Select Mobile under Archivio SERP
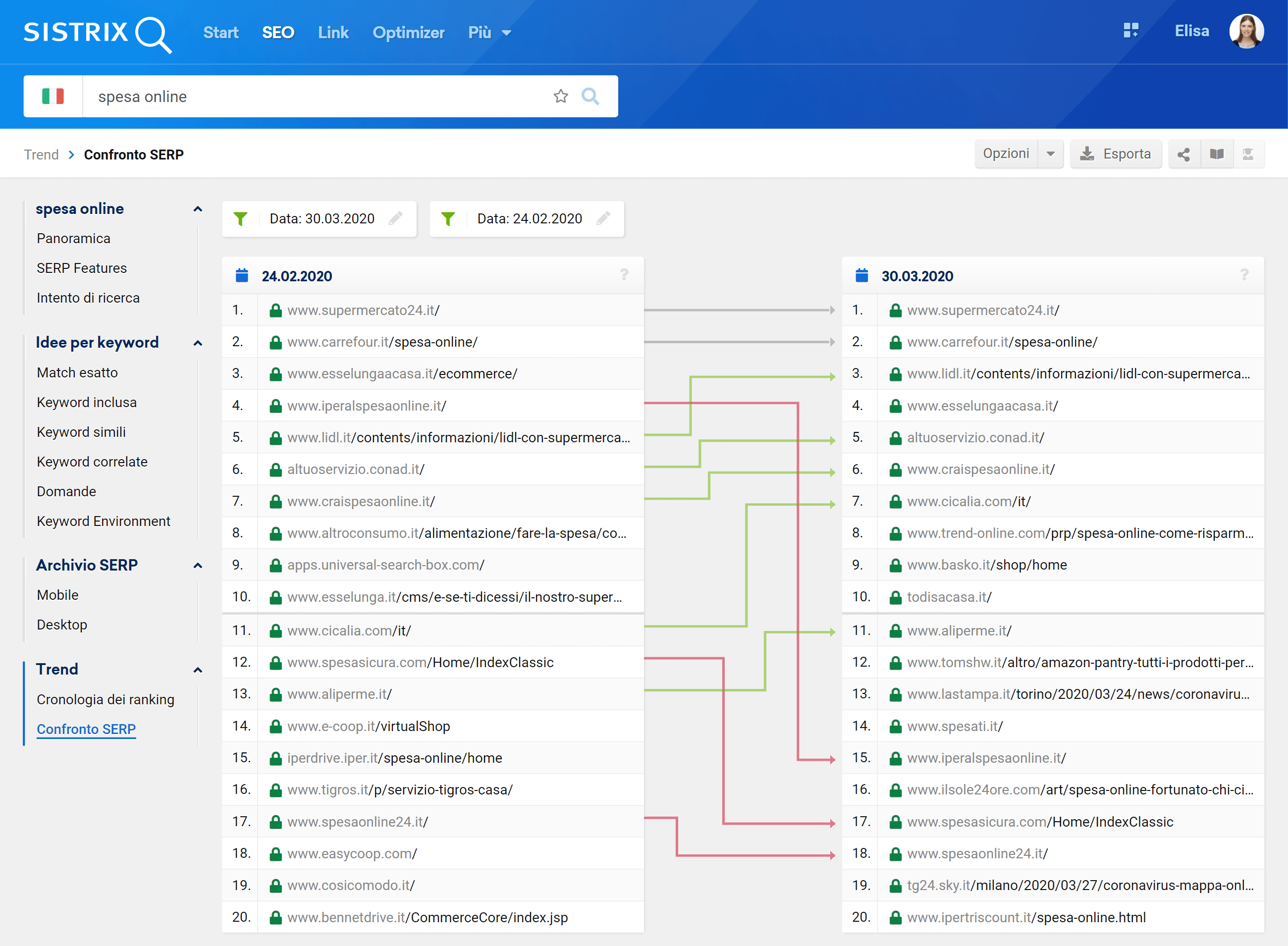 coord(57,595)
